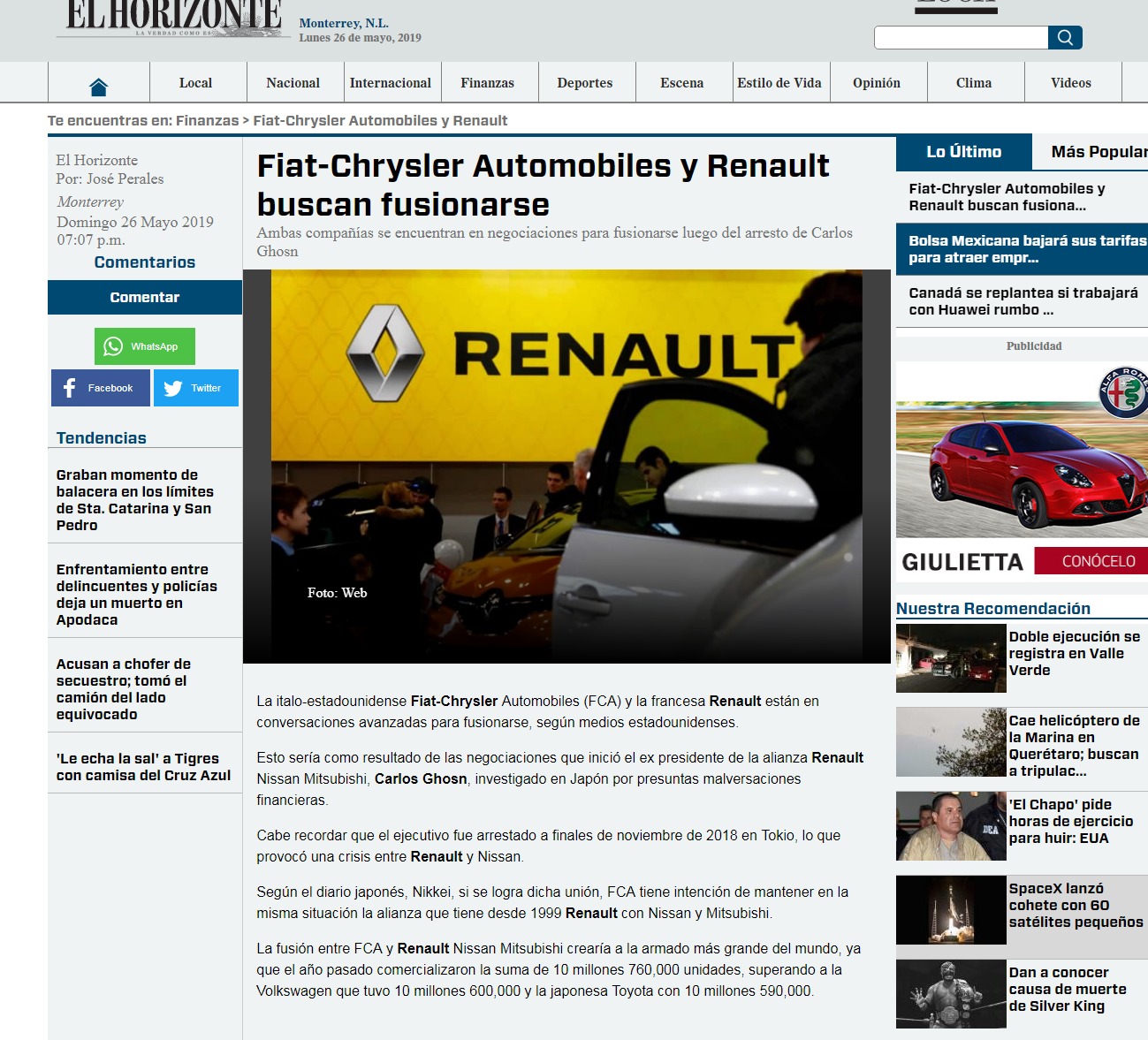This screenshot has width=1148, height=1040.
Task: Open helicóptero de la Marina headline
Action: (x=1075, y=746)
